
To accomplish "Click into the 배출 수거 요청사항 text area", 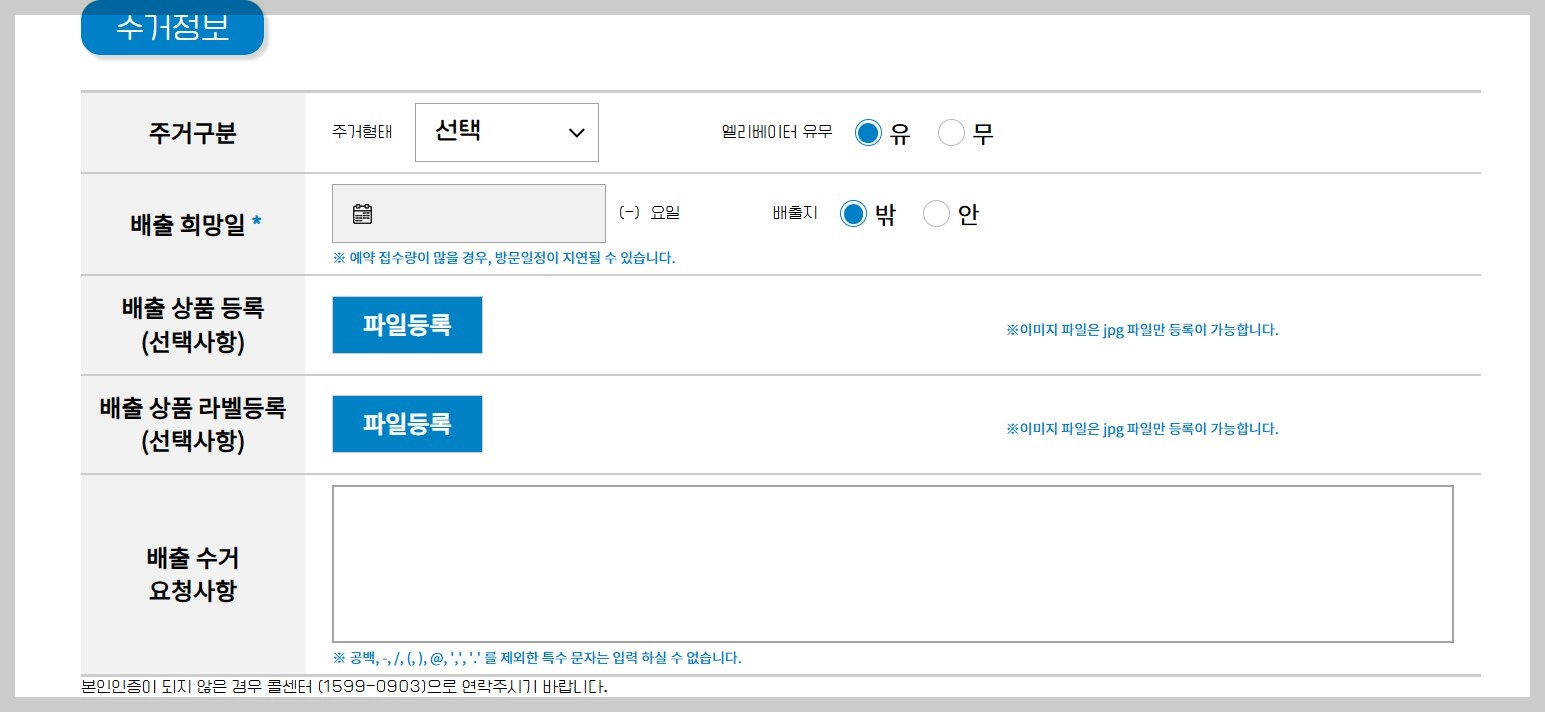I will (x=892, y=564).
